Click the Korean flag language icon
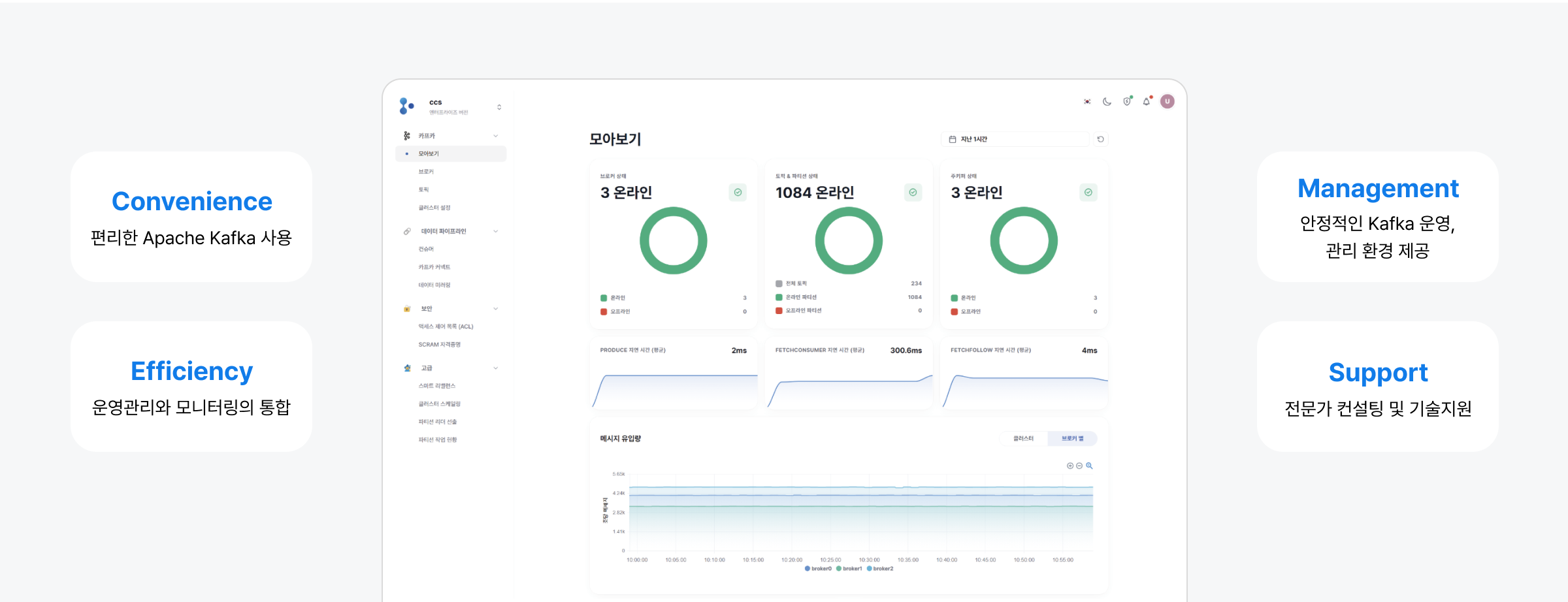This screenshot has height=602, width=1568. coord(1087,102)
